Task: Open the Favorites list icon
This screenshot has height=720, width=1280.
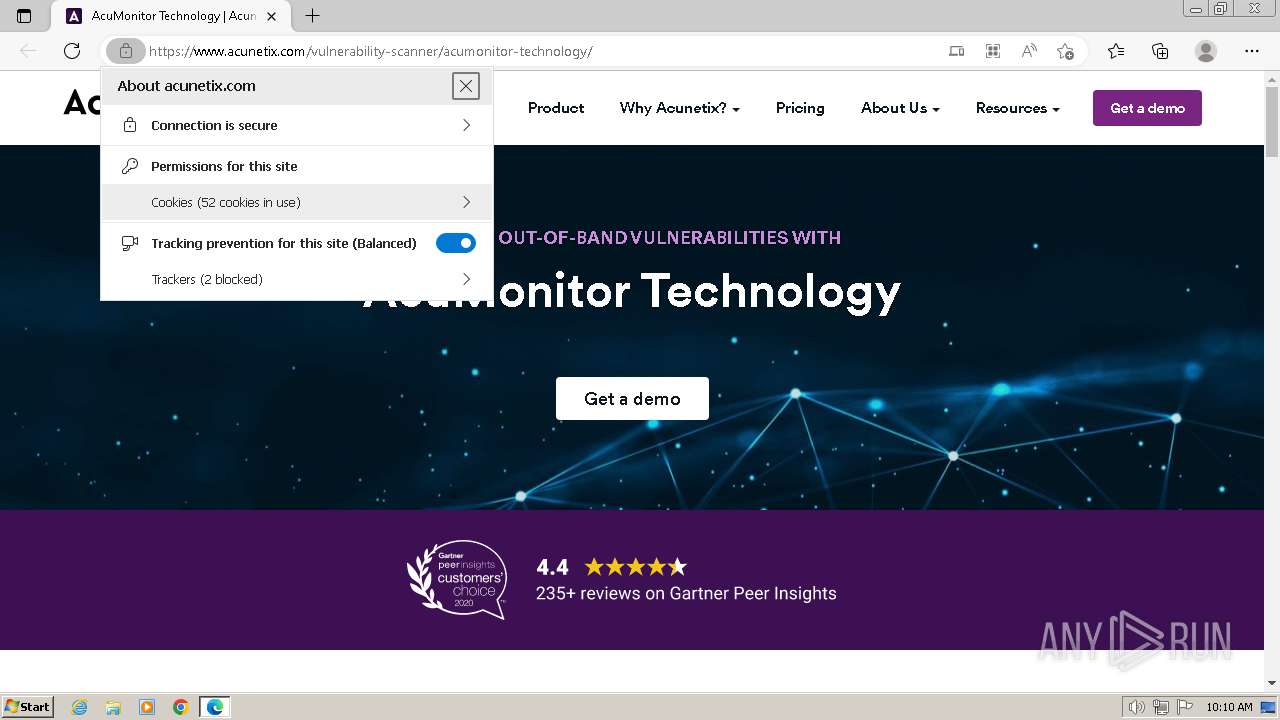Action: pos(1116,51)
